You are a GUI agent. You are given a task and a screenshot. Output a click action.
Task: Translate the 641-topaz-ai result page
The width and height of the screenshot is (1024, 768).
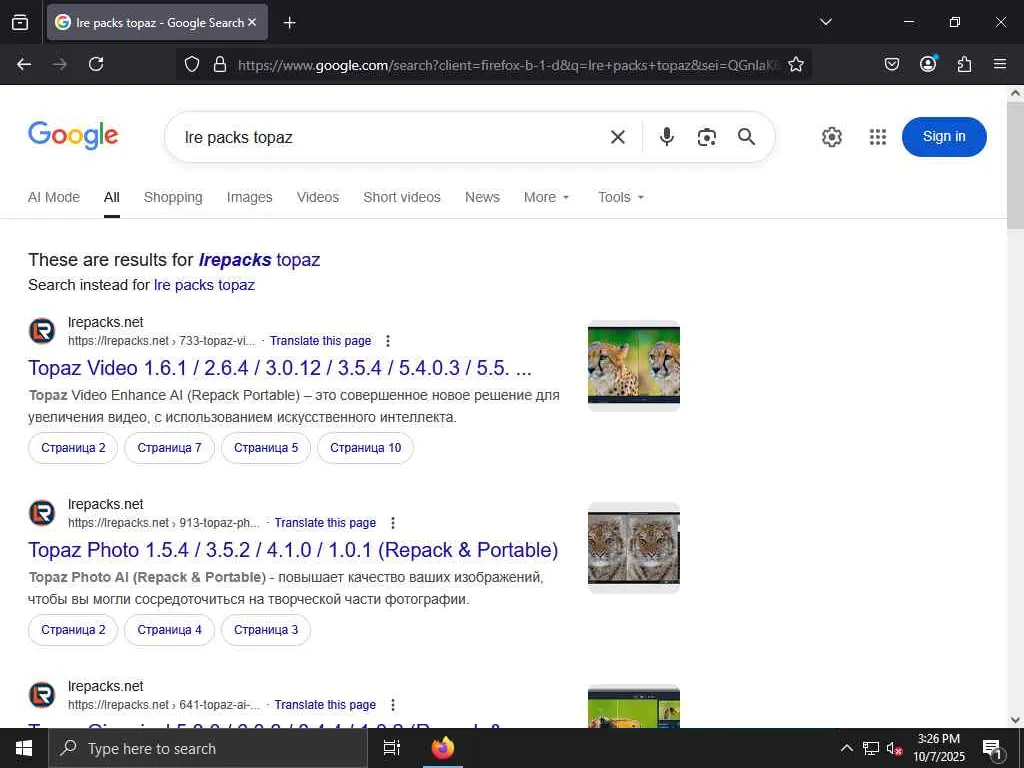click(325, 705)
